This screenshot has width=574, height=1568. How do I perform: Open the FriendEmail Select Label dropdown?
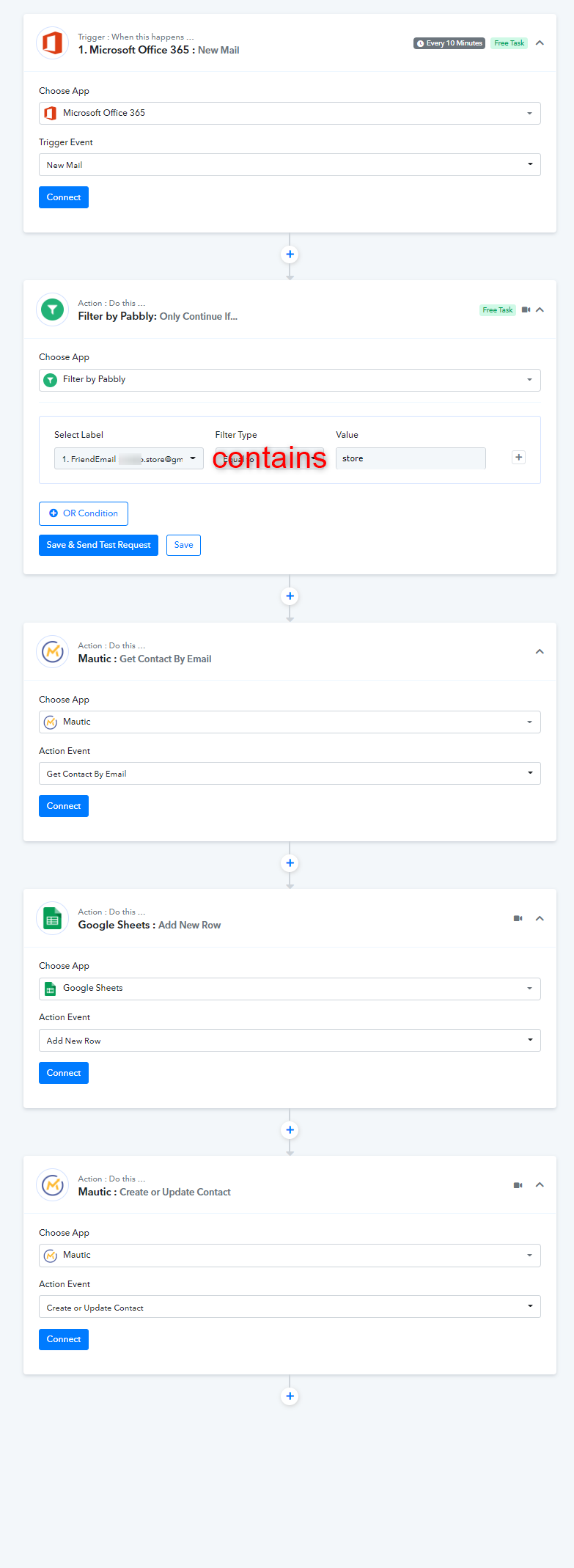point(129,458)
